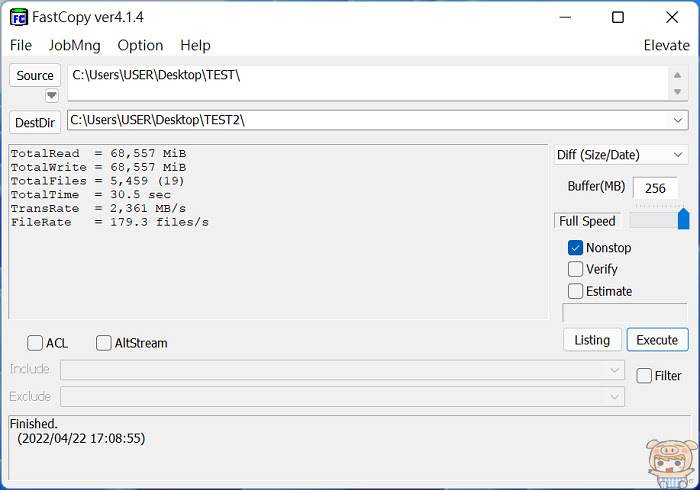This screenshot has width=700, height=490.
Task: Click the FileRate = 179.3 files/s line
Action: click(110, 222)
